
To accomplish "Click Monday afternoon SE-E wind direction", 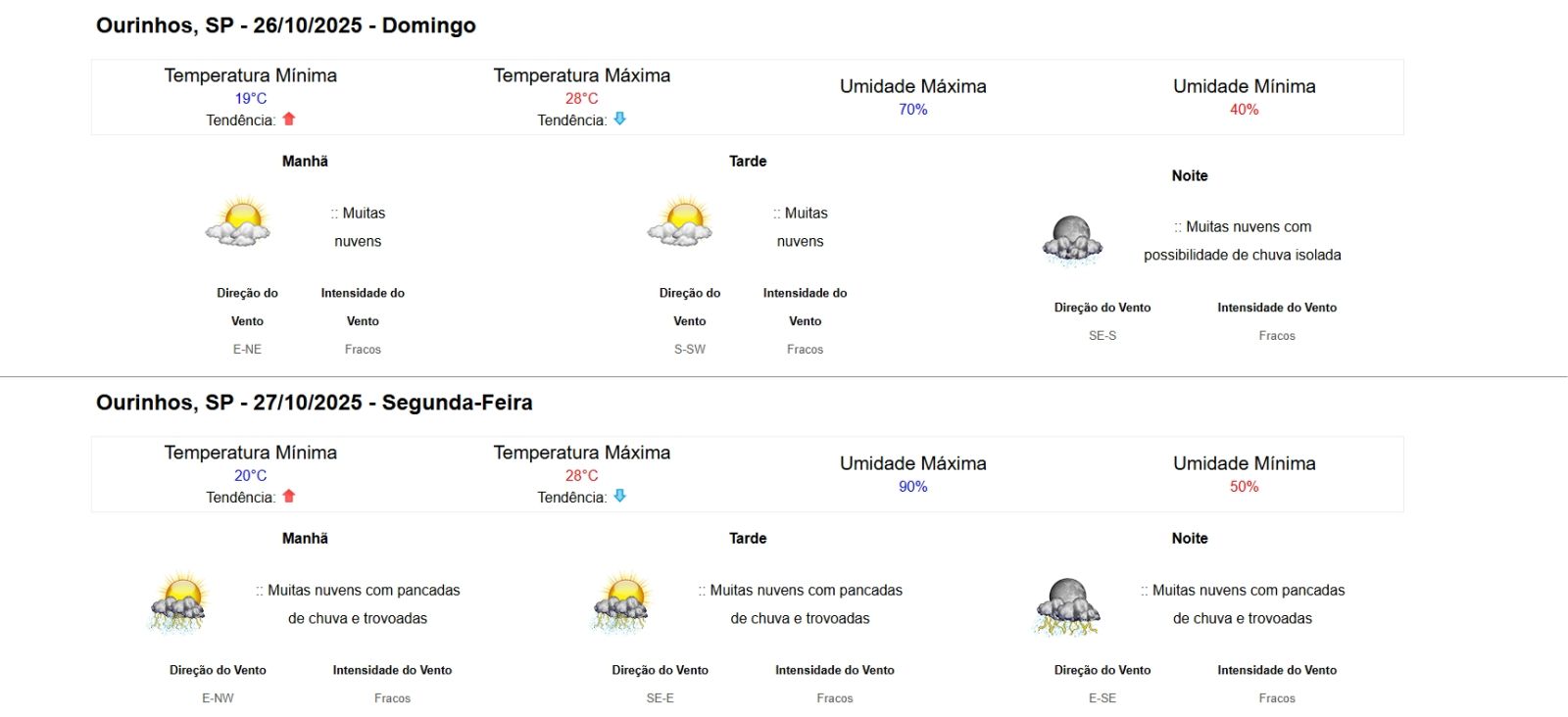I will (660, 698).
